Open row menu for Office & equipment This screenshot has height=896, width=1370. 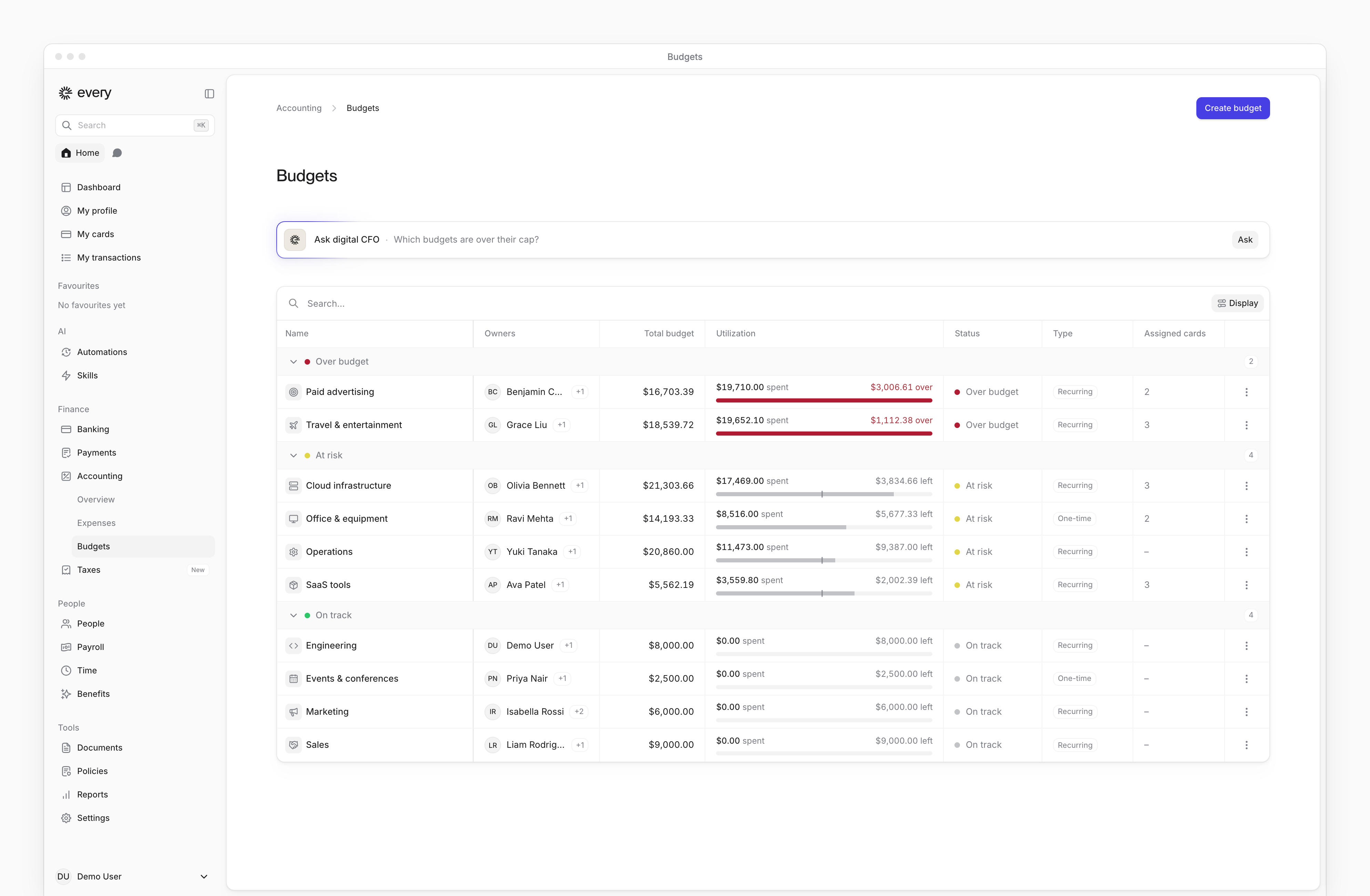click(x=1246, y=519)
